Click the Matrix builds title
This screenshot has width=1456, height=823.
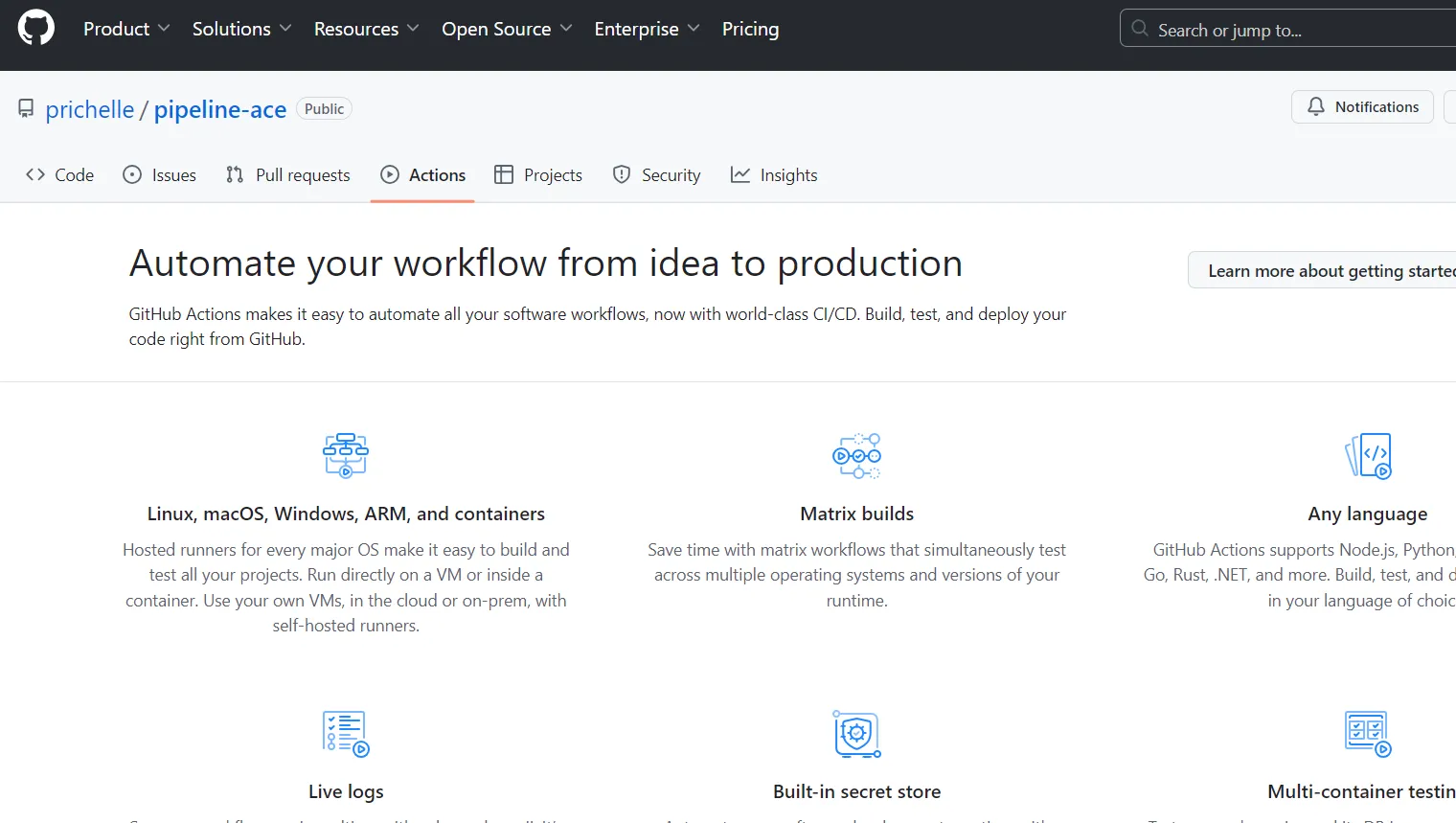click(x=857, y=514)
